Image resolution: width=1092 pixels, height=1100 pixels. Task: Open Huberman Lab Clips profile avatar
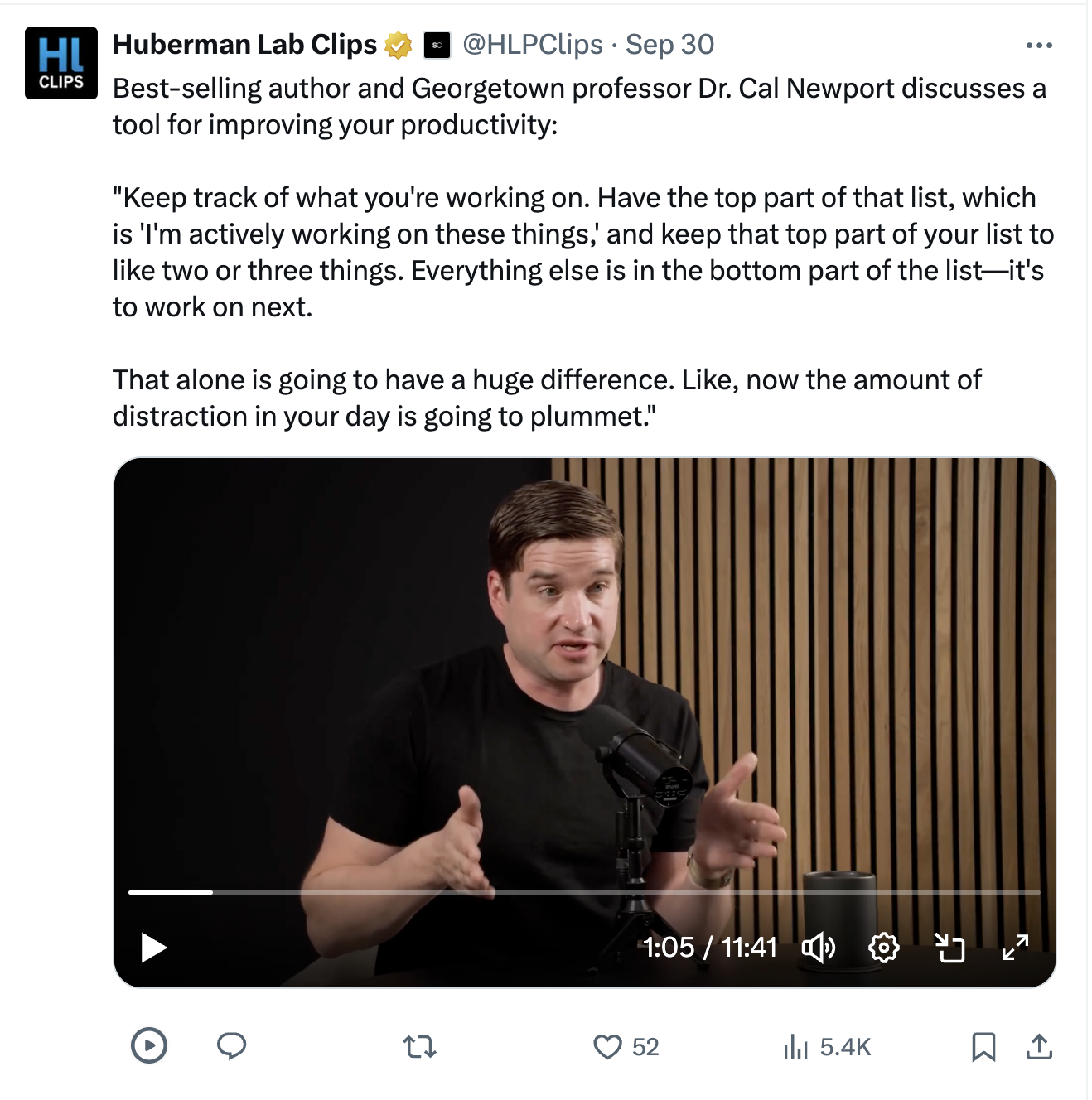(61, 63)
